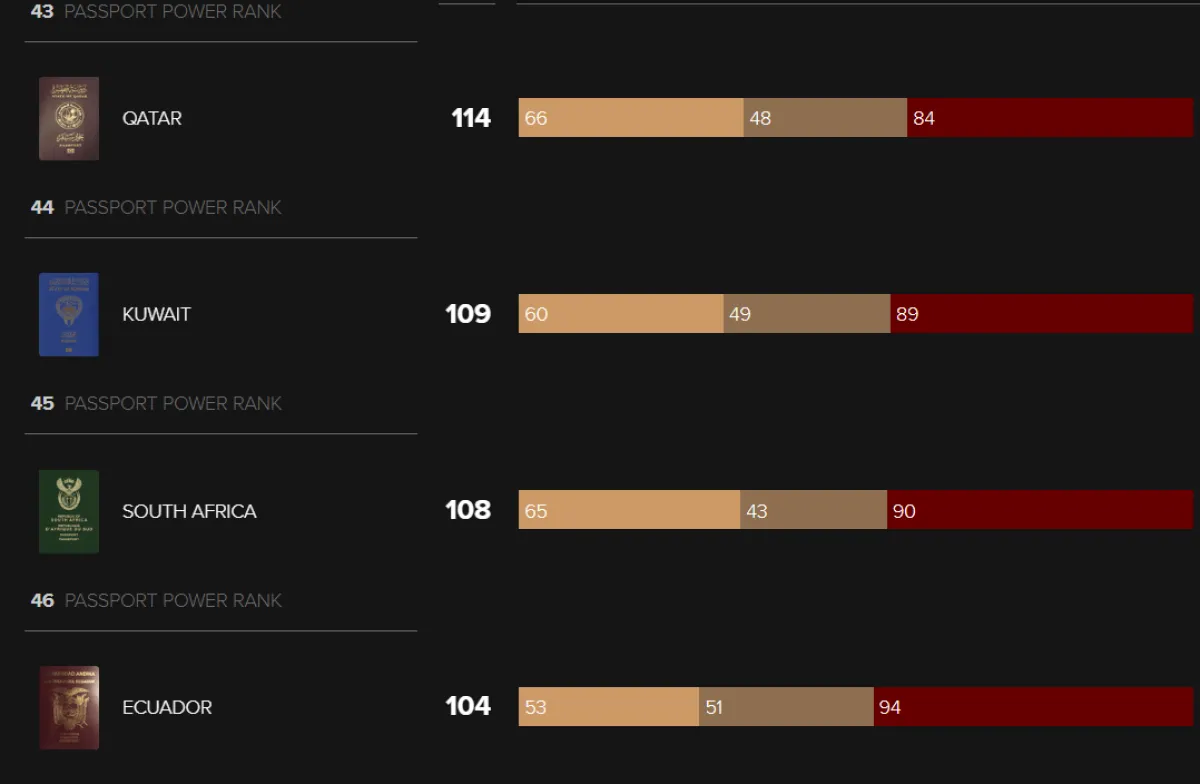Click the Ecuador passport cover image
Screen dimensions: 1200x784
69,707
